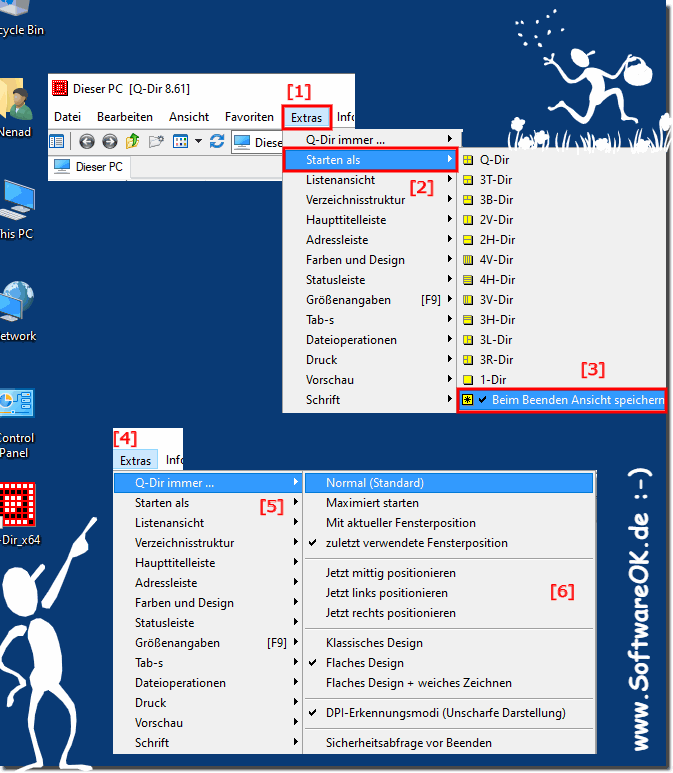Click the new folder toolbar icon
Viewport: 673px width, 773px height.
coord(156,142)
